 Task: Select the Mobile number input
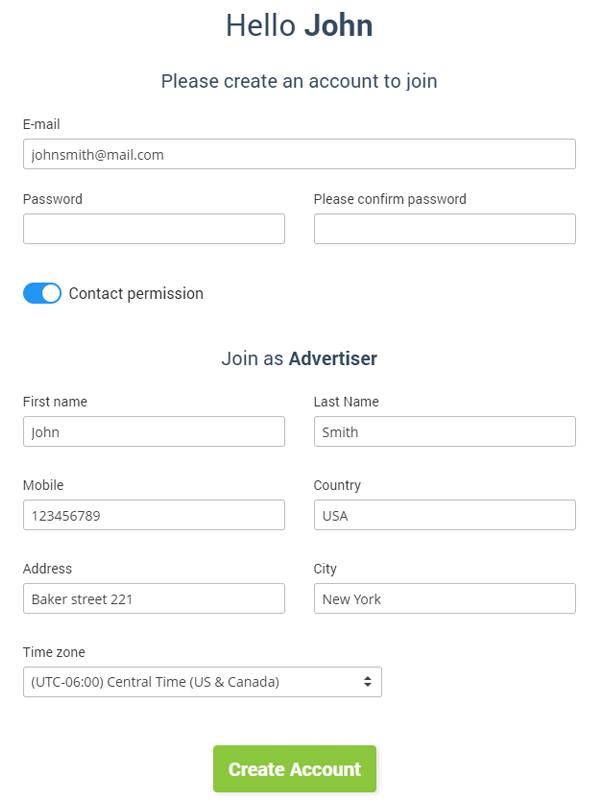click(x=154, y=515)
